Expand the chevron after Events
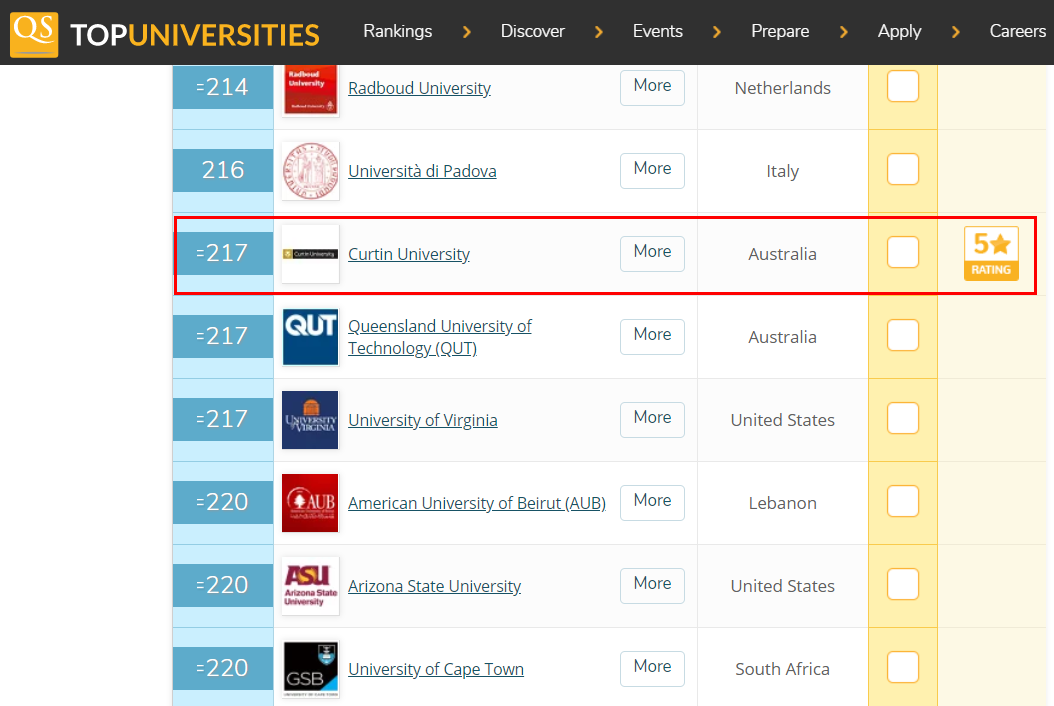 (717, 32)
